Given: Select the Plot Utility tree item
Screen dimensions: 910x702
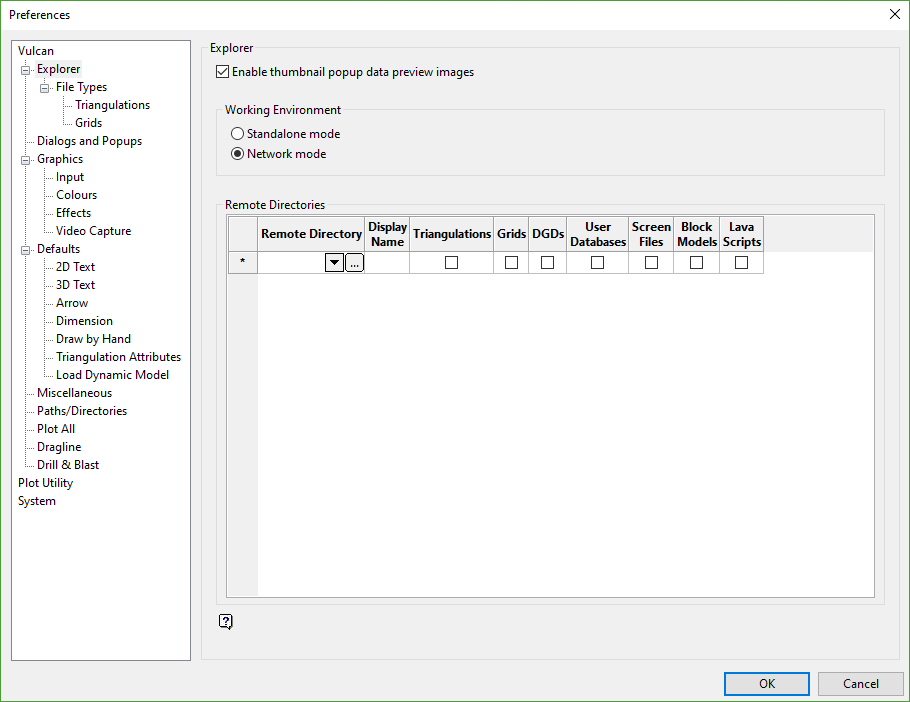Looking at the screenshot, I should coord(45,483).
